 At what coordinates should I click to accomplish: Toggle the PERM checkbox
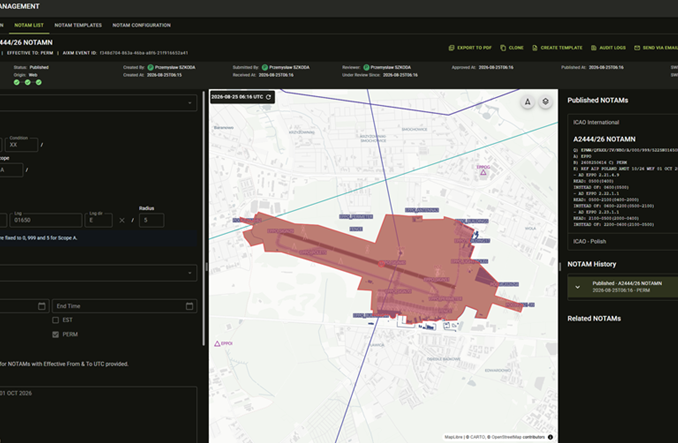click(55, 335)
